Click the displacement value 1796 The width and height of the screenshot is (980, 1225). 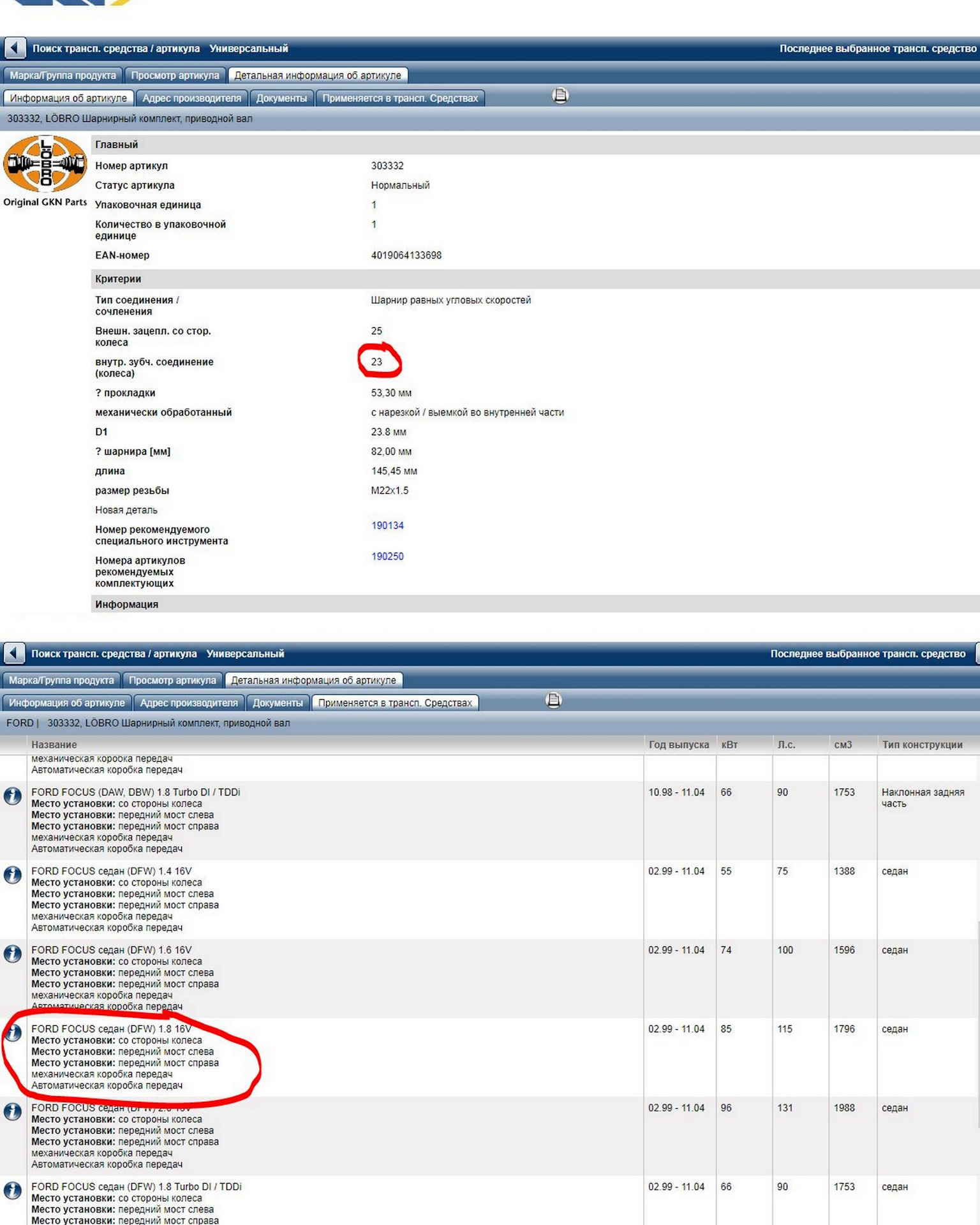click(x=844, y=1029)
